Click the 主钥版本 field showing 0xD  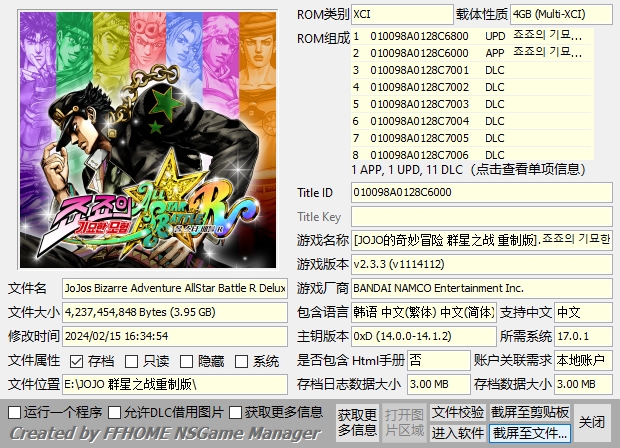(x=423, y=336)
